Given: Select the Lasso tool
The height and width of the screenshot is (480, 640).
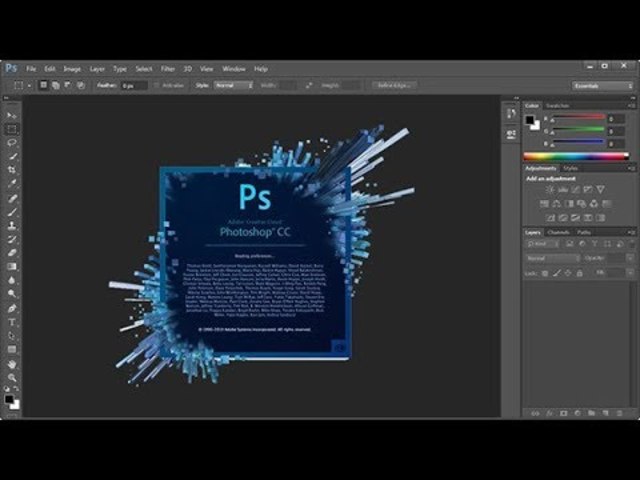Looking at the screenshot, I should click(x=12, y=143).
